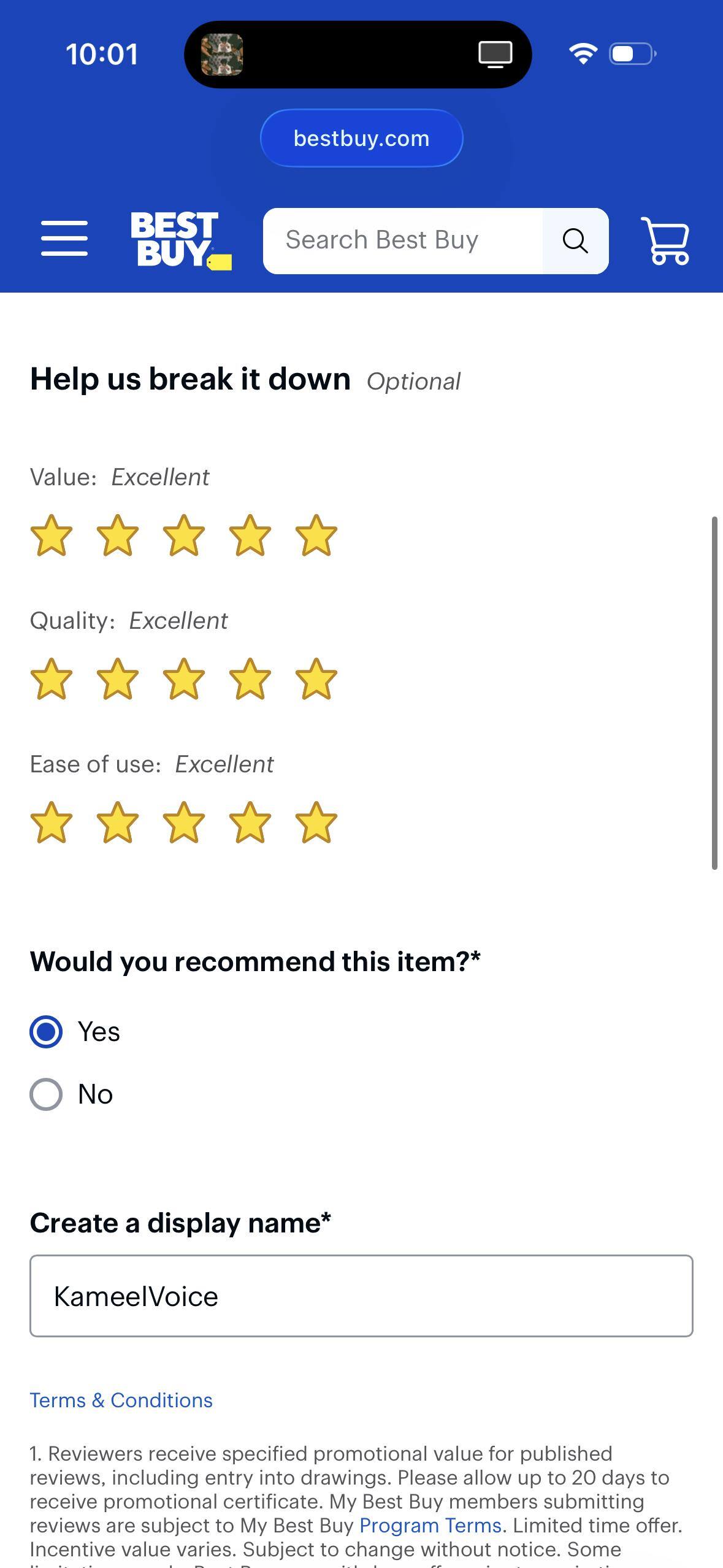
Task: Click the Search Best Buy field
Action: click(x=399, y=240)
